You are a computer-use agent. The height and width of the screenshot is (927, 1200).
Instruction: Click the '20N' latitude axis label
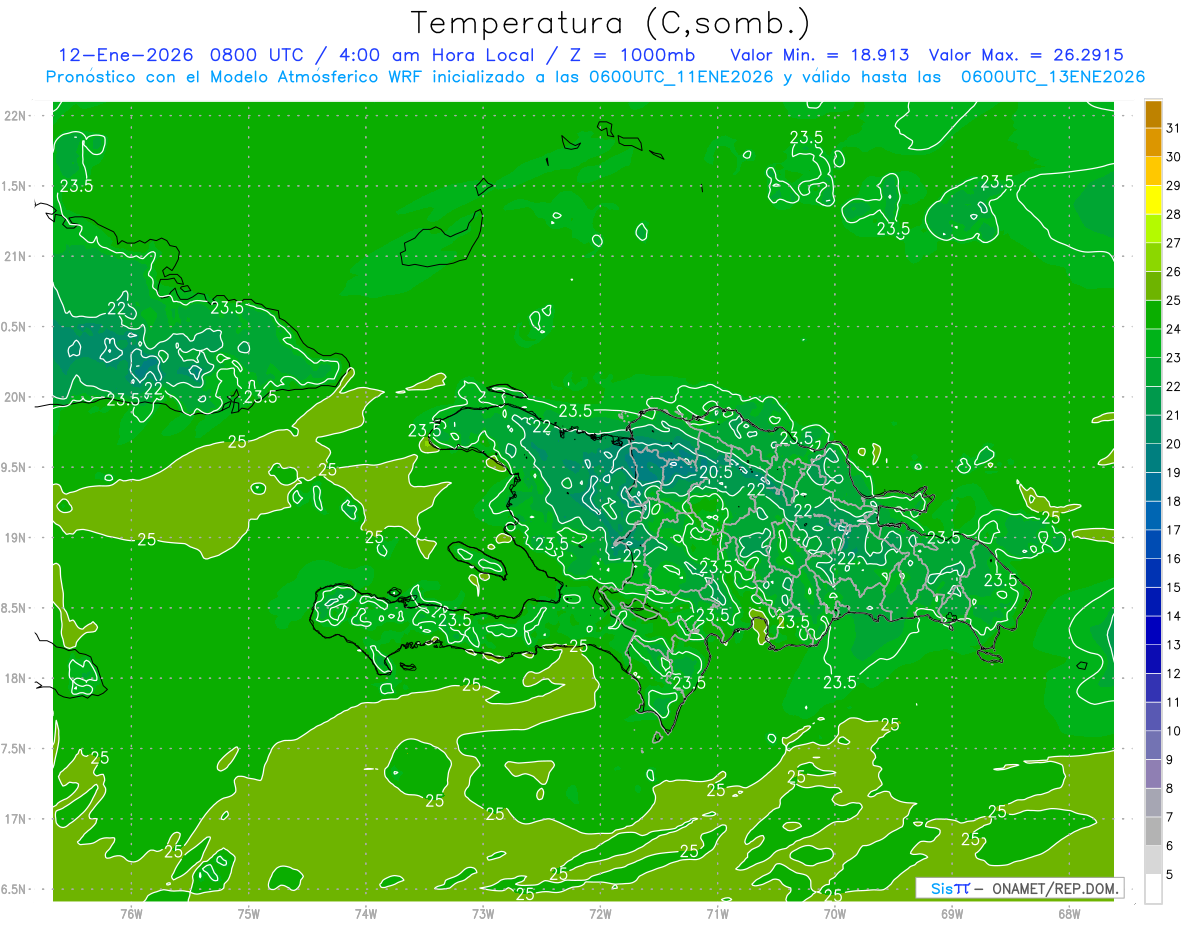coord(16,397)
